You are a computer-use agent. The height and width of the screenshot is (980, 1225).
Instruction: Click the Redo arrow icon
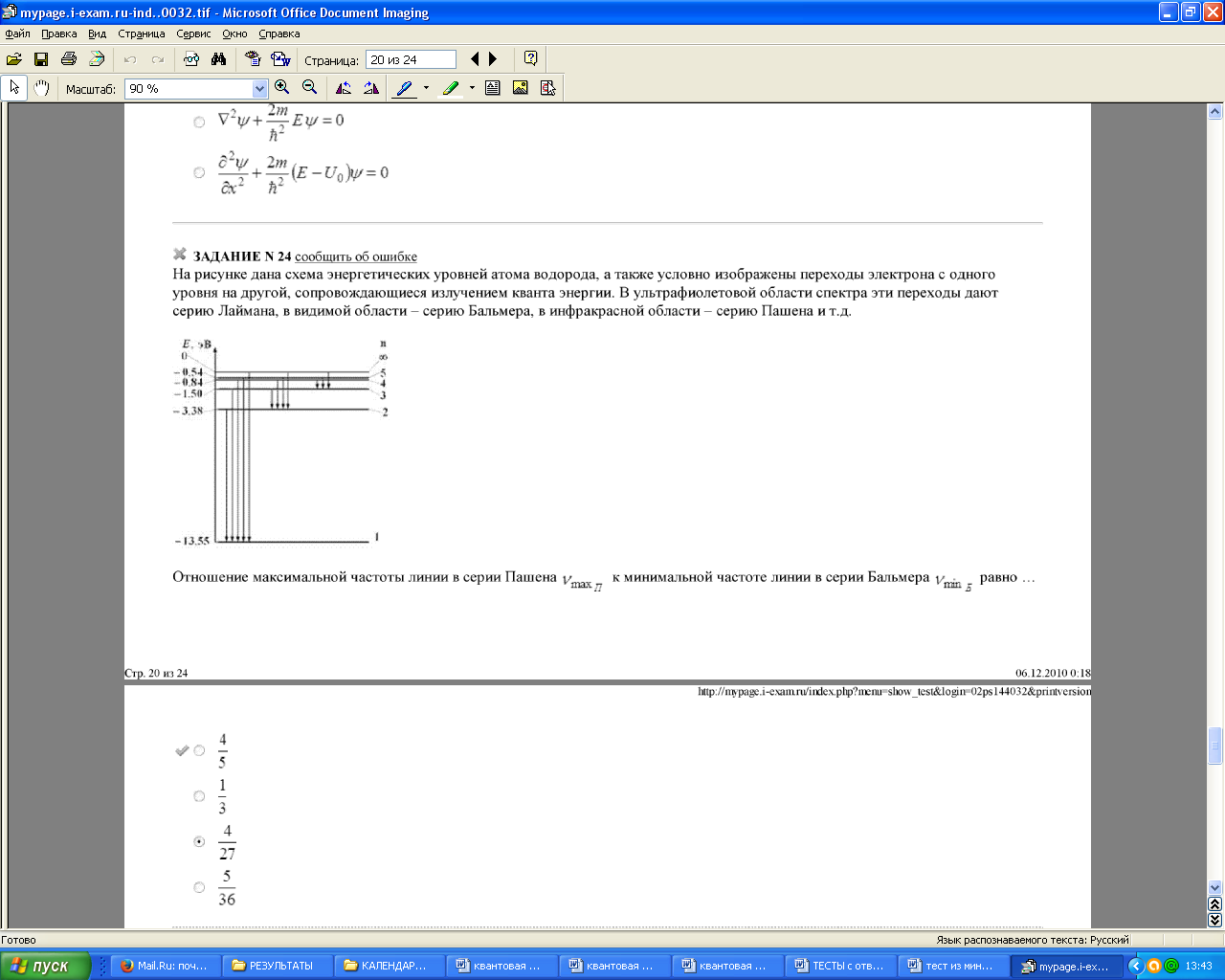157,59
